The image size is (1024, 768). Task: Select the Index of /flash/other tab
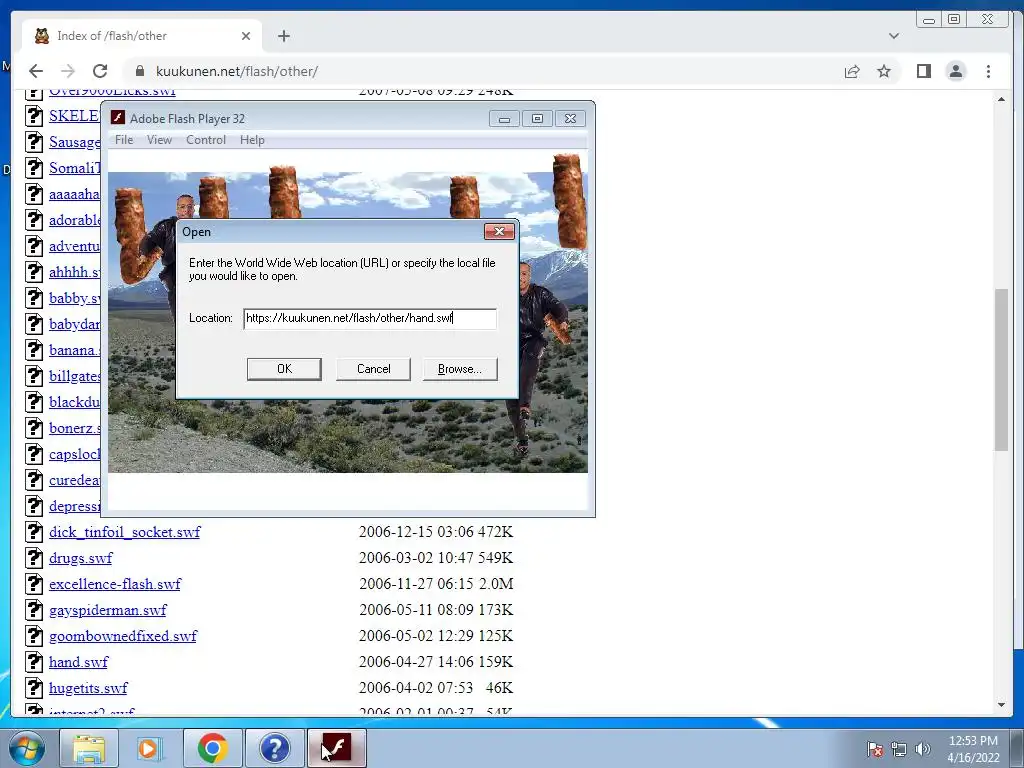coord(142,36)
